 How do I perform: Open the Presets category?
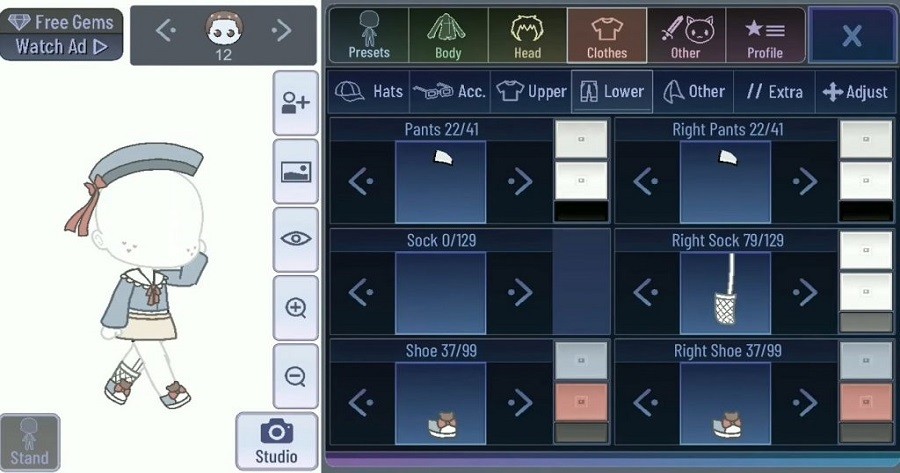click(368, 36)
